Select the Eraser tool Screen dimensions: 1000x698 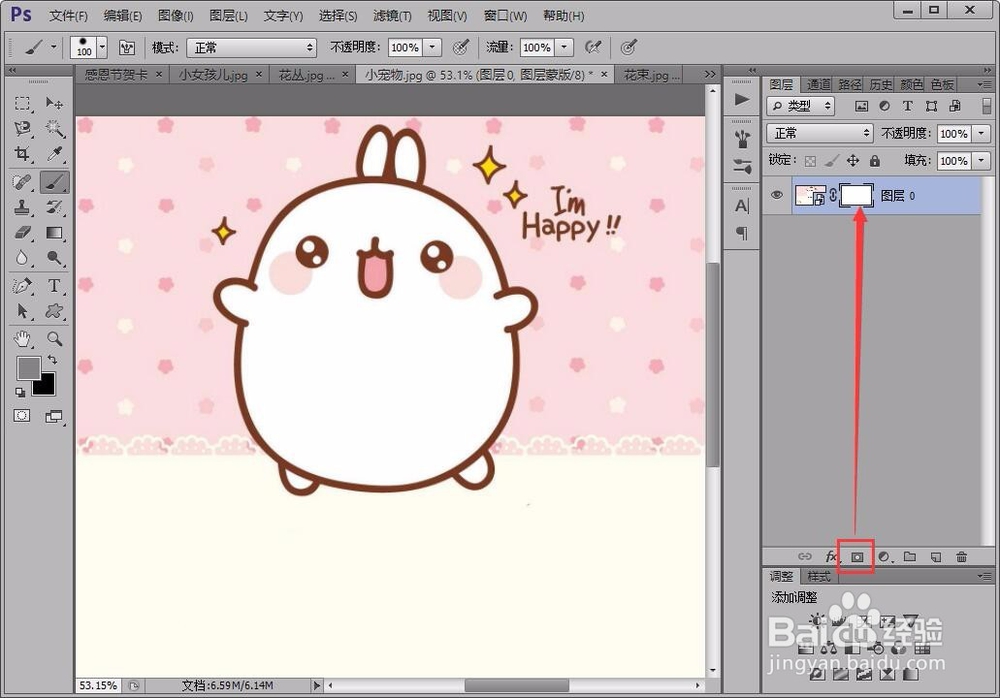click(22, 233)
